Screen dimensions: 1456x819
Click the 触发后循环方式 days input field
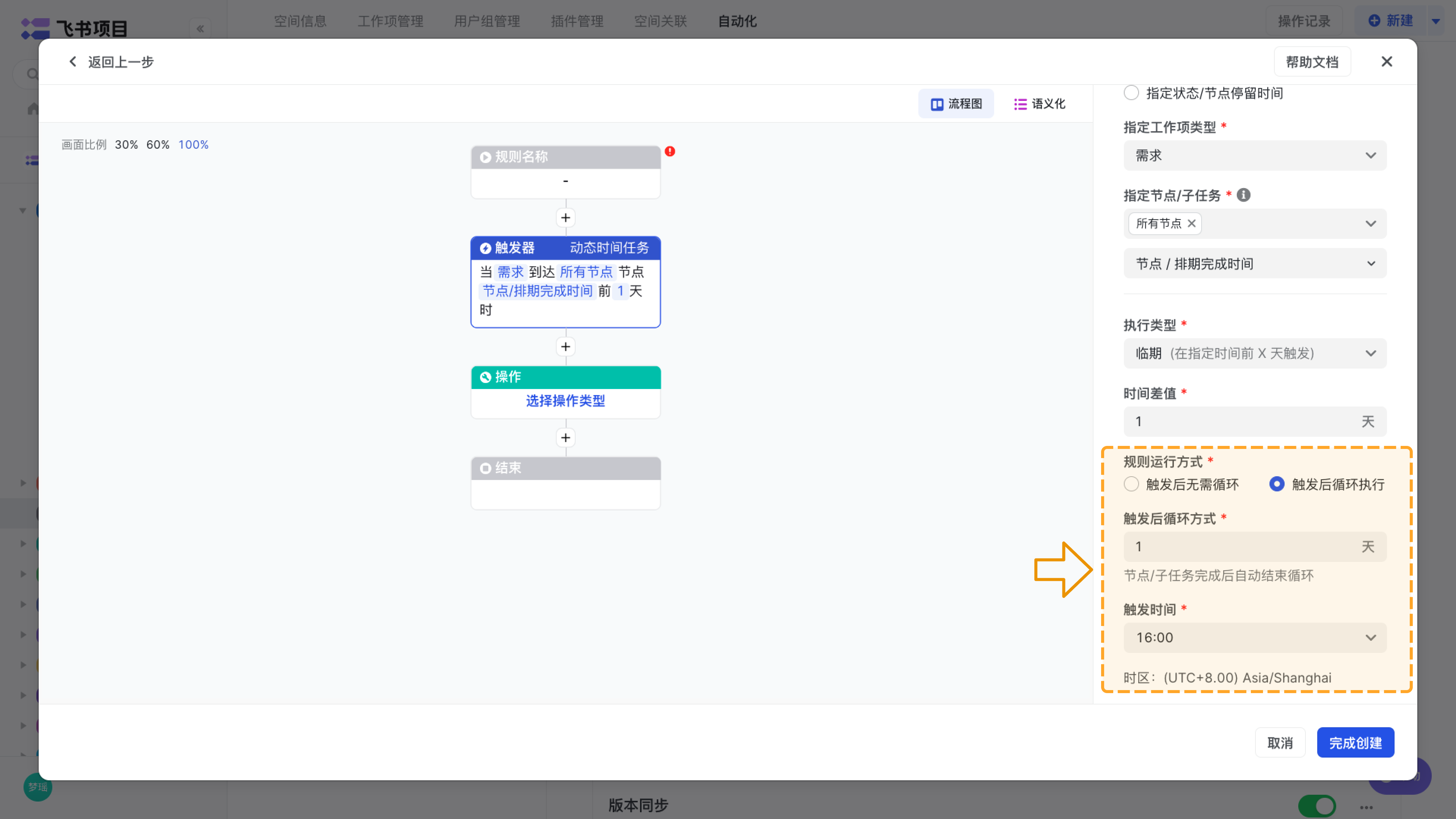pos(1255,546)
